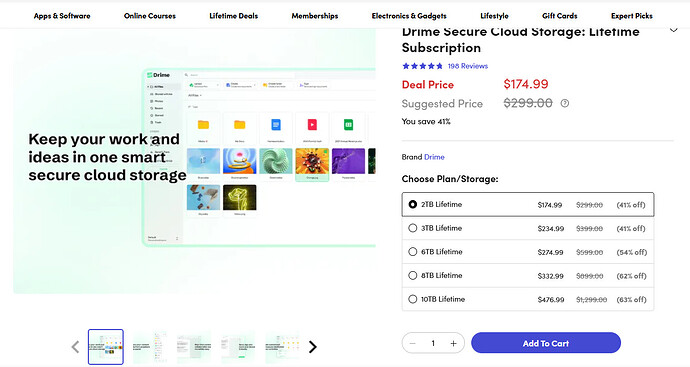Image resolution: width=690 pixels, height=367 pixels.
Task: Collapse the product title chevron
Action: [x=673, y=30]
